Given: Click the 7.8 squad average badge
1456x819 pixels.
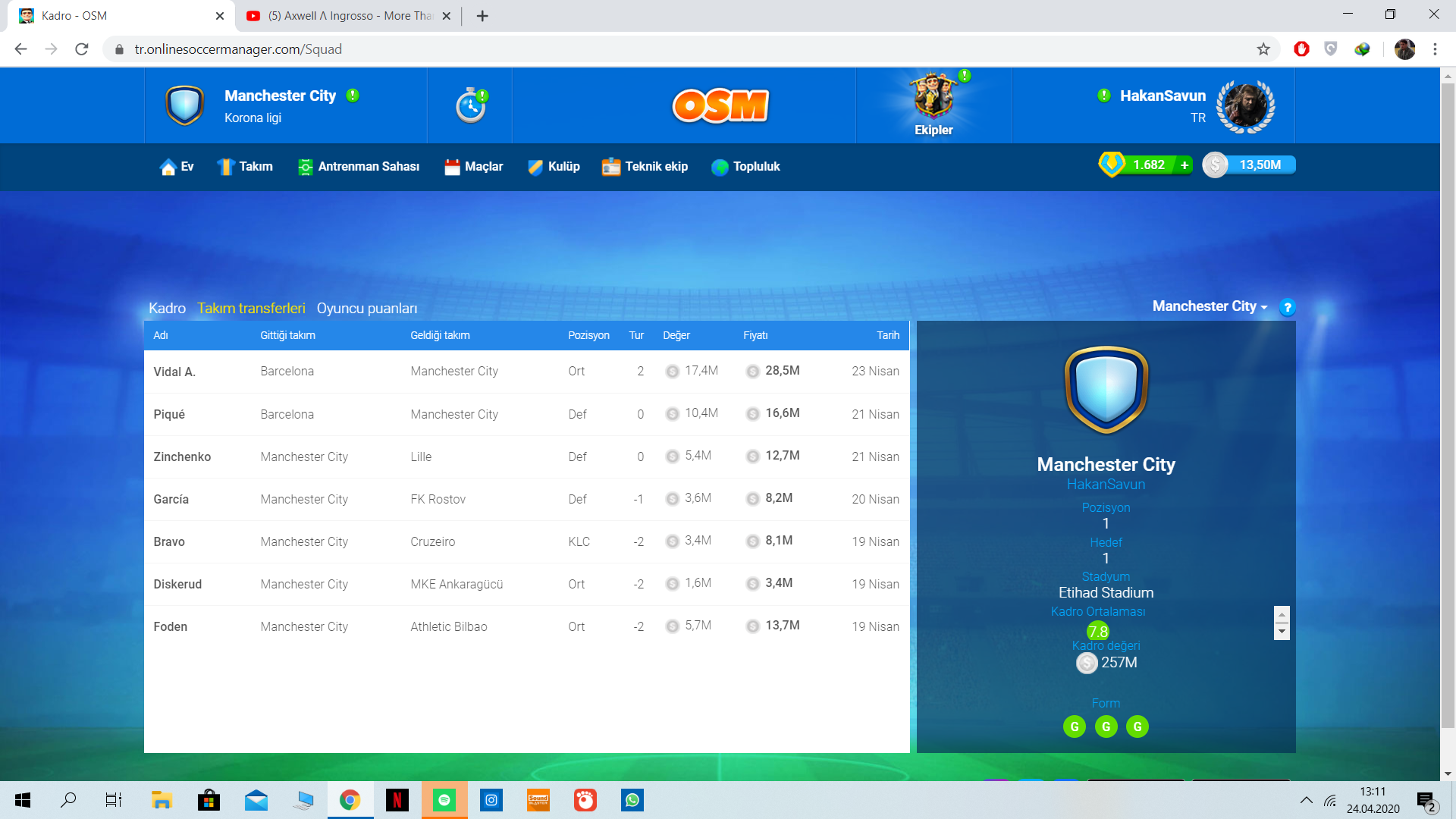Looking at the screenshot, I should tap(1097, 631).
